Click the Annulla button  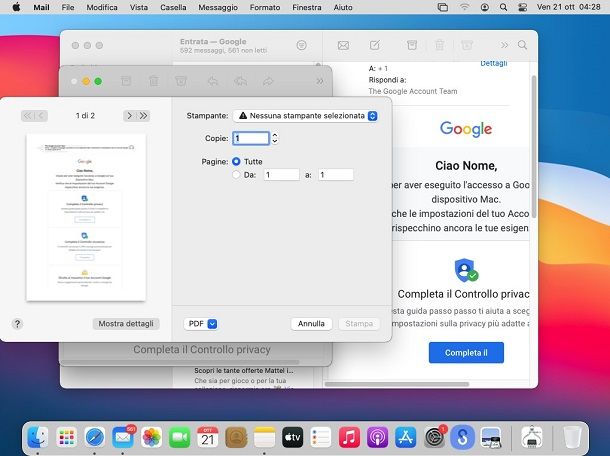tap(311, 324)
